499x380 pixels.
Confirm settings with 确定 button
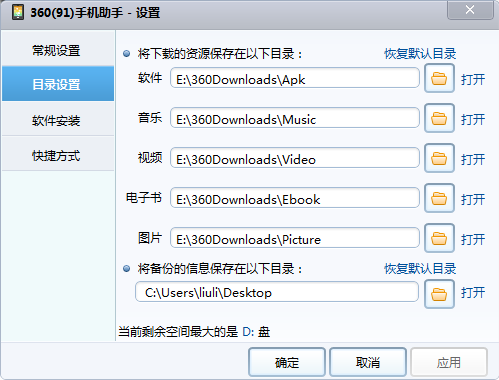[x=287, y=362]
